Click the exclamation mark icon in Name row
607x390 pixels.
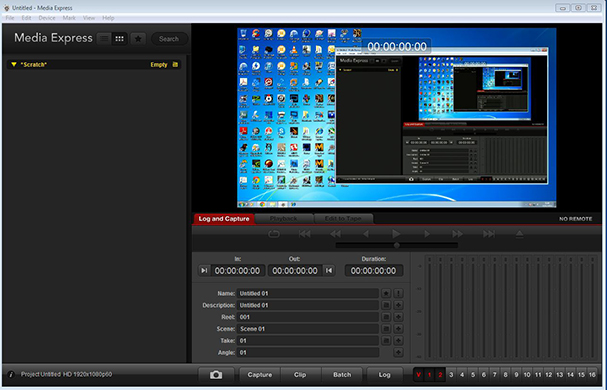point(398,293)
